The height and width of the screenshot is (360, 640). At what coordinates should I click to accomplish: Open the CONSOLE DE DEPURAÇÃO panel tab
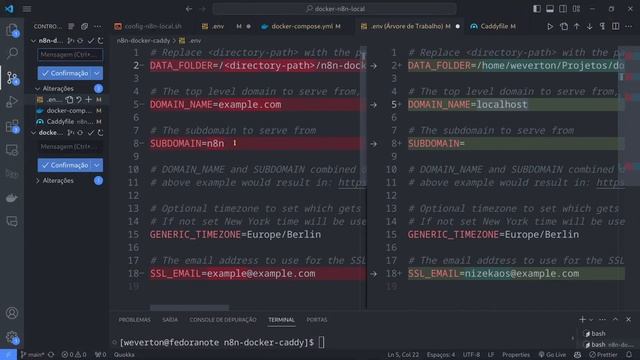pos(223,320)
